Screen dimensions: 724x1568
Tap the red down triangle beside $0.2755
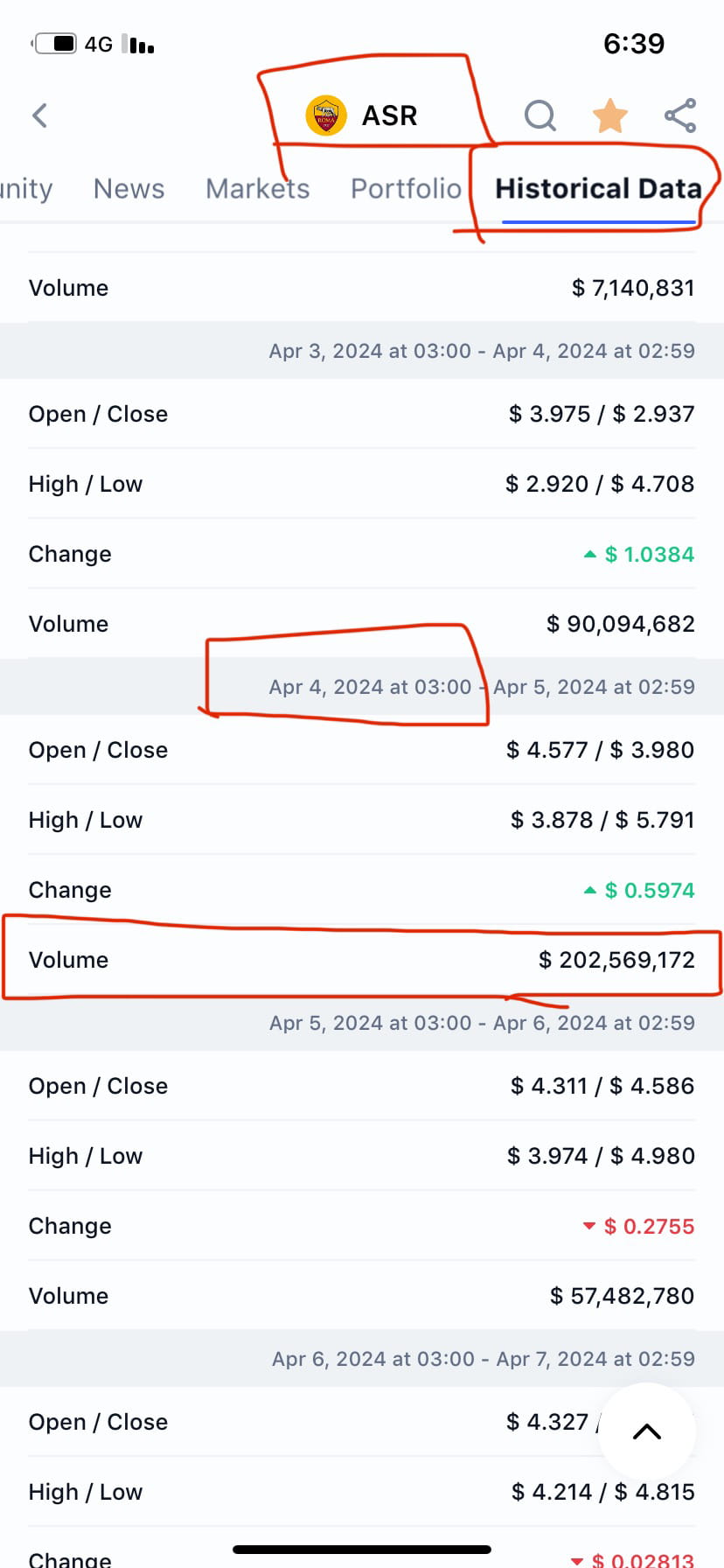click(x=589, y=1226)
